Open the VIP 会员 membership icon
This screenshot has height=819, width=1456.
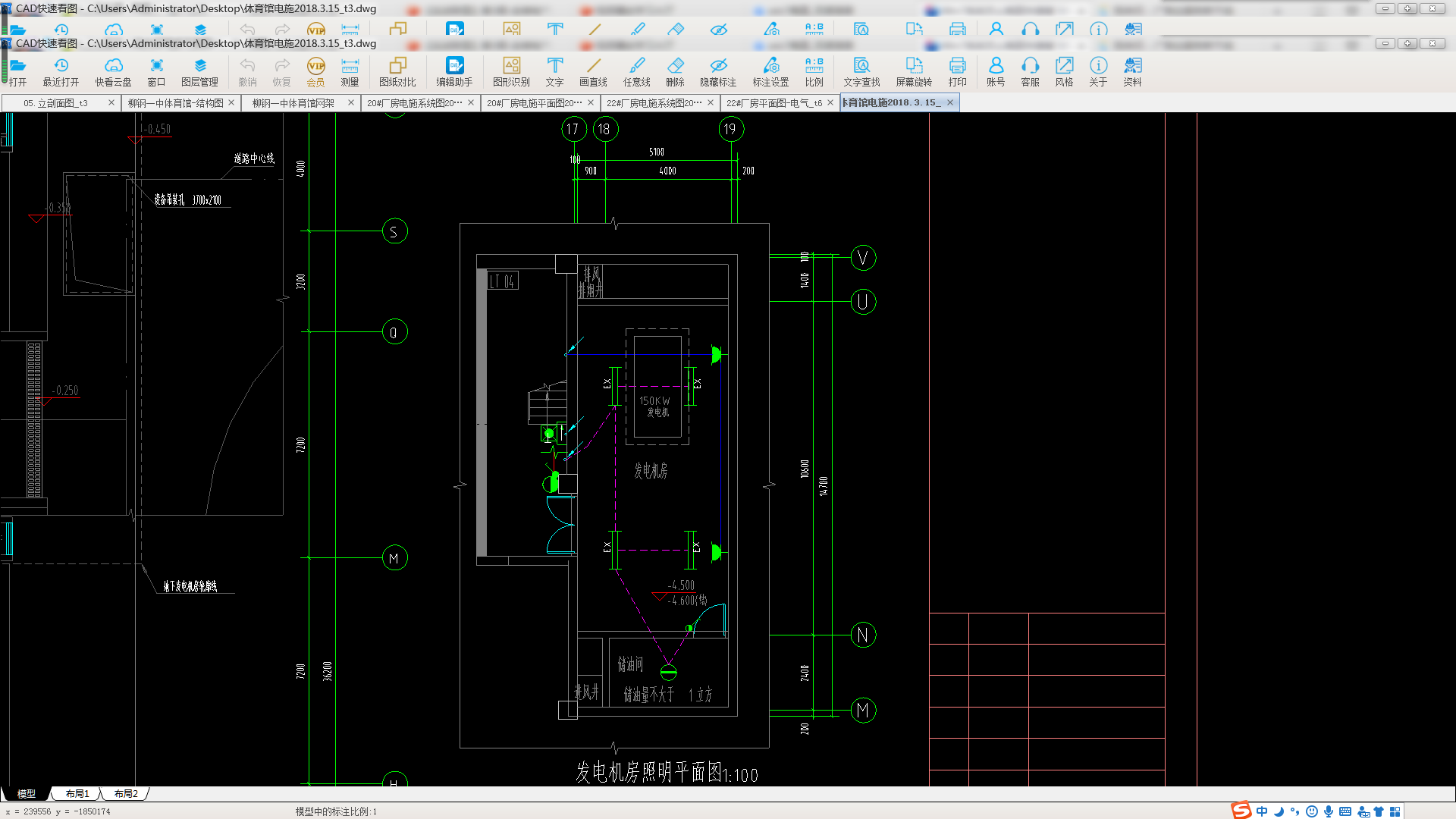click(315, 72)
